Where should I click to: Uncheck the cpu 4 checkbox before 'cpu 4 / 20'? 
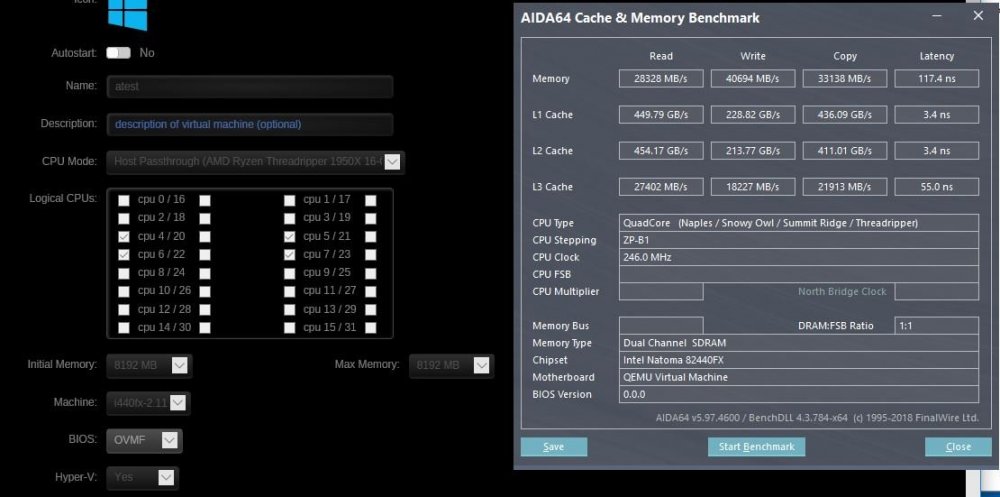click(x=124, y=237)
